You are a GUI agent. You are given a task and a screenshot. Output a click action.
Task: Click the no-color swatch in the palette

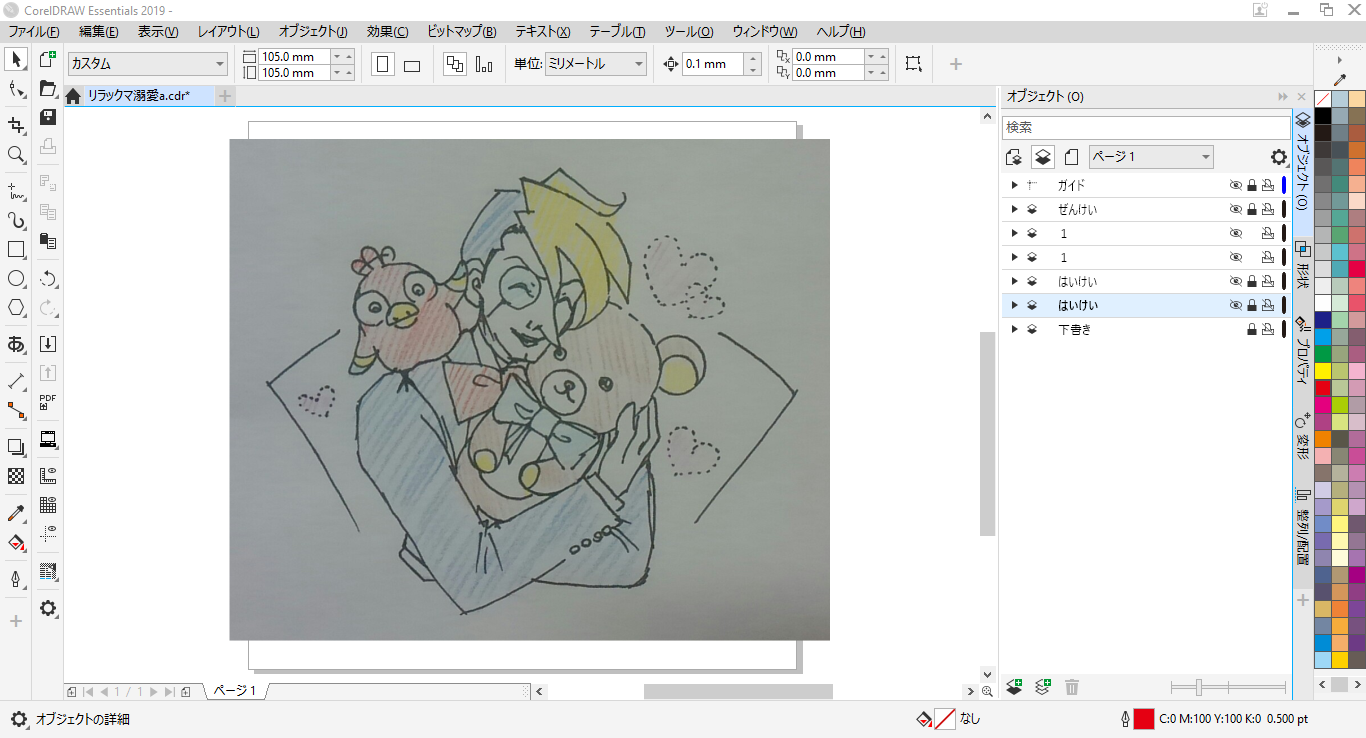(1323, 99)
